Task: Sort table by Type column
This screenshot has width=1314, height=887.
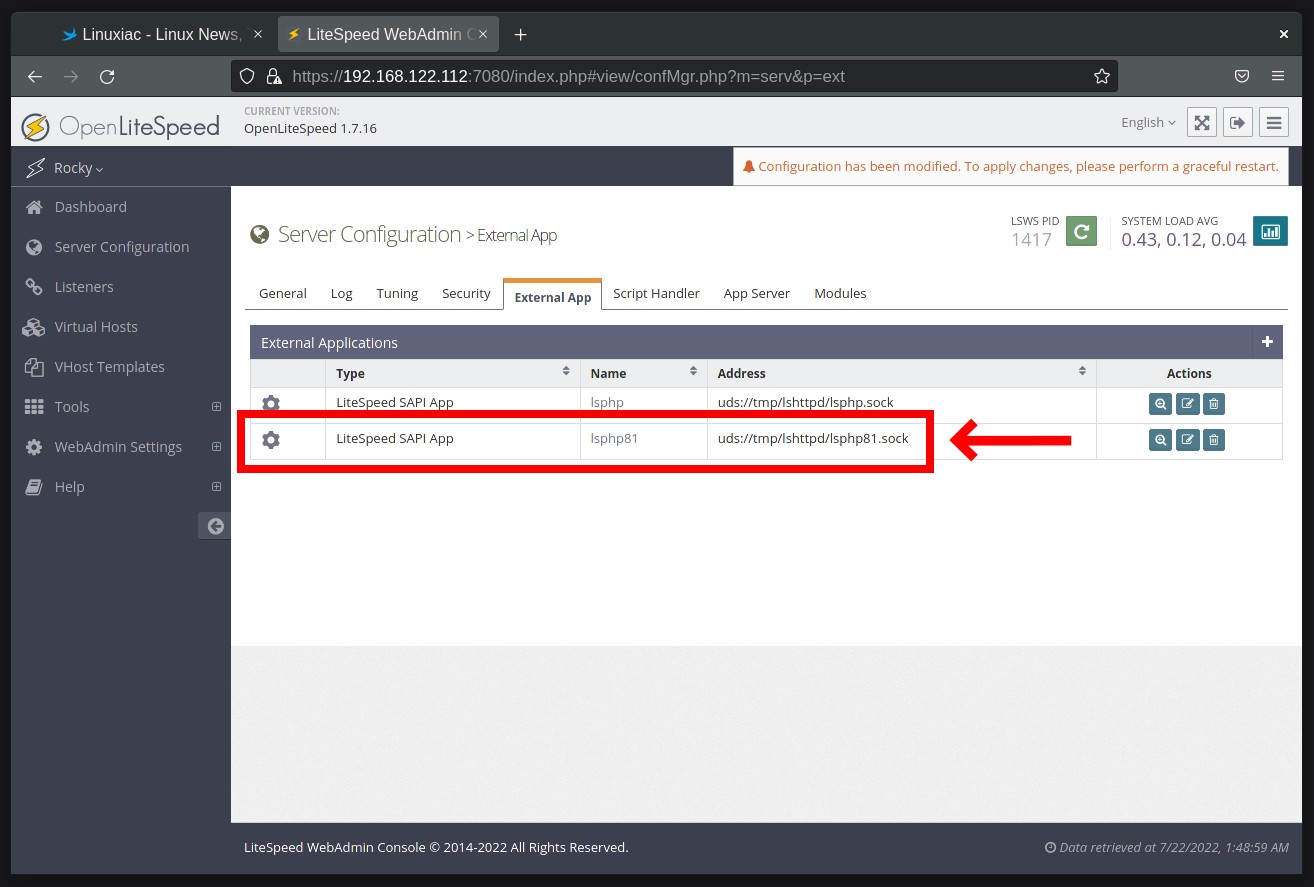Action: (x=452, y=373)
